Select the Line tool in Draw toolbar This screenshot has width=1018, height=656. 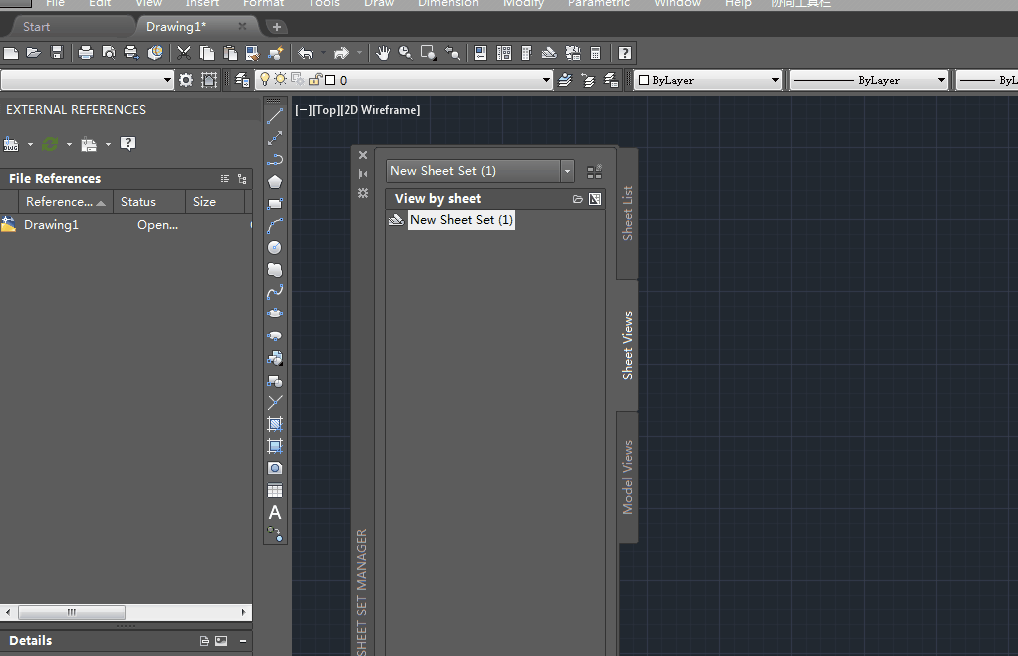coord(275,116)
